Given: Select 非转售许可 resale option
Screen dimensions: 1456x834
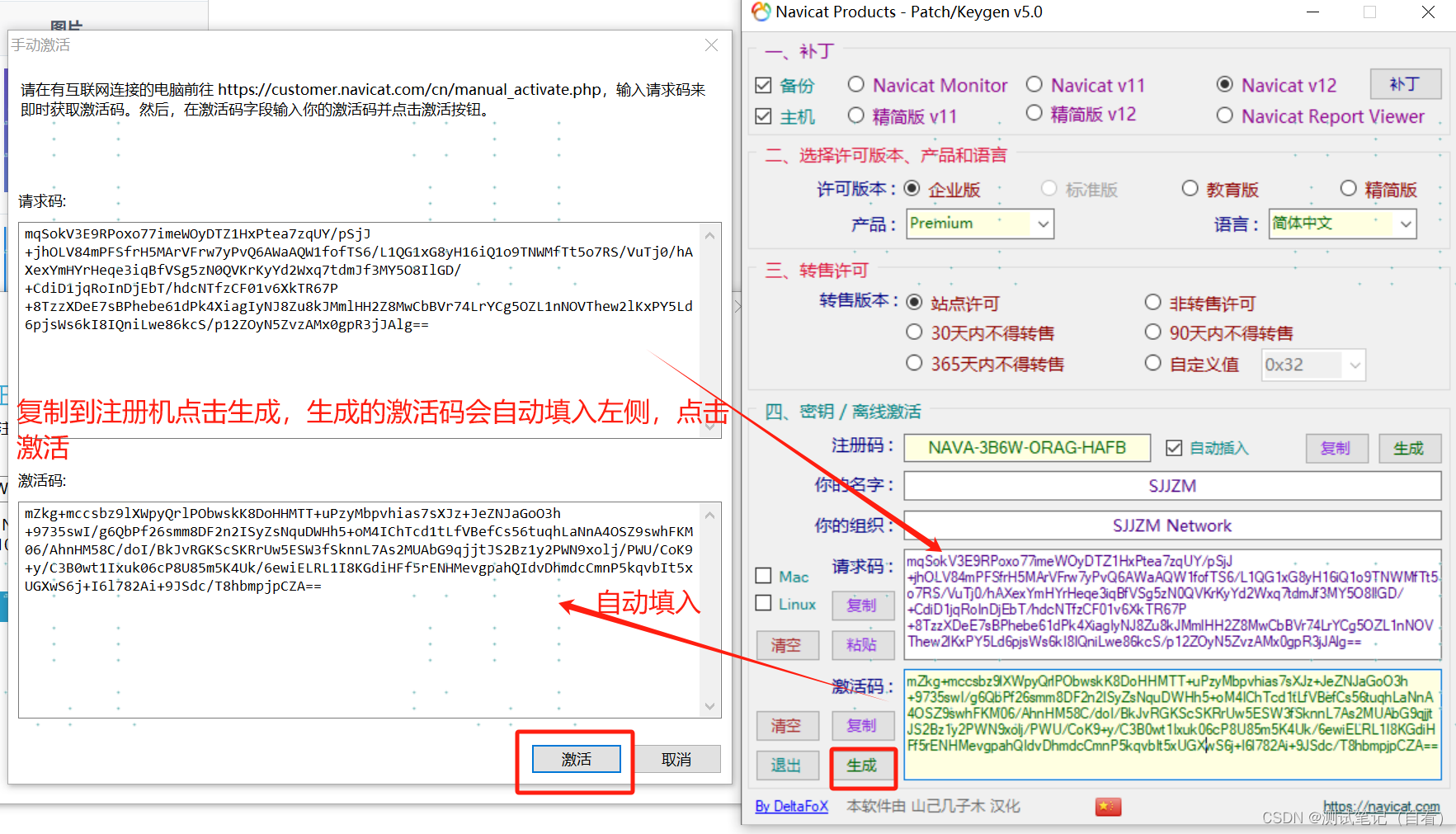Looking at the screenshot, I should pyautogui.click(x=1153, y=302).
